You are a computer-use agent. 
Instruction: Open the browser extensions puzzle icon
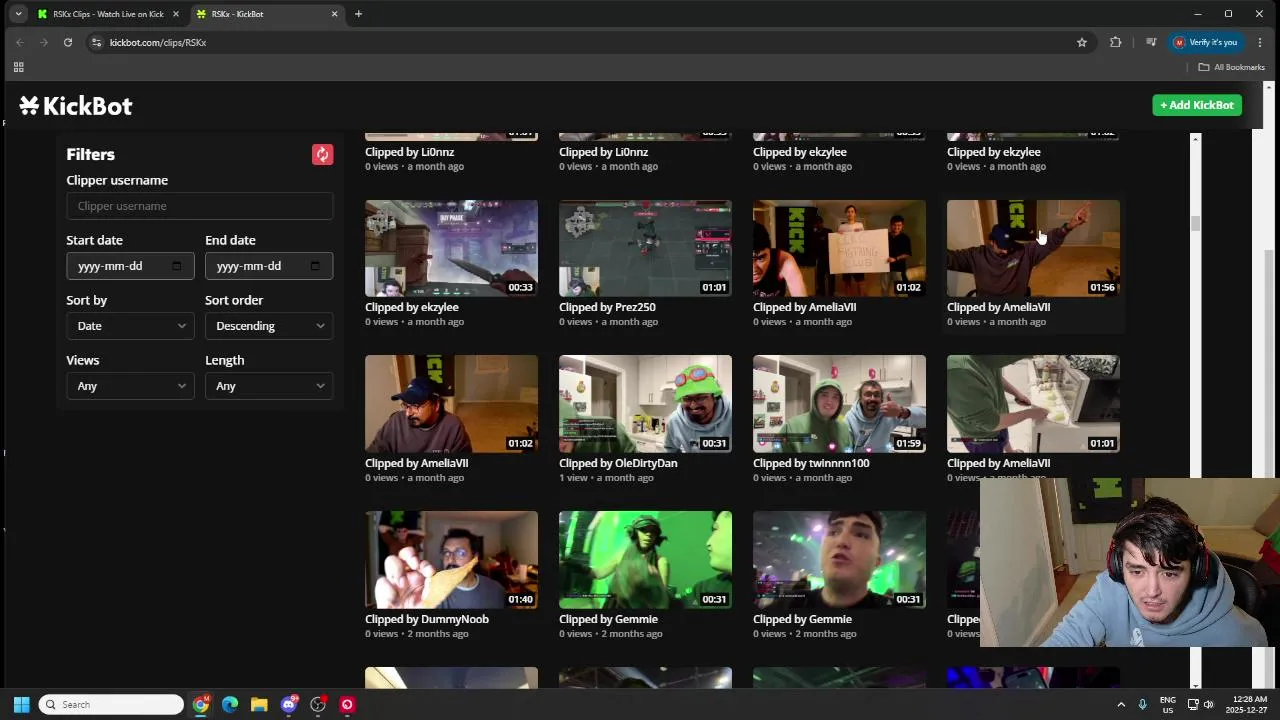pyautogui.click(x=1115, y=42)
